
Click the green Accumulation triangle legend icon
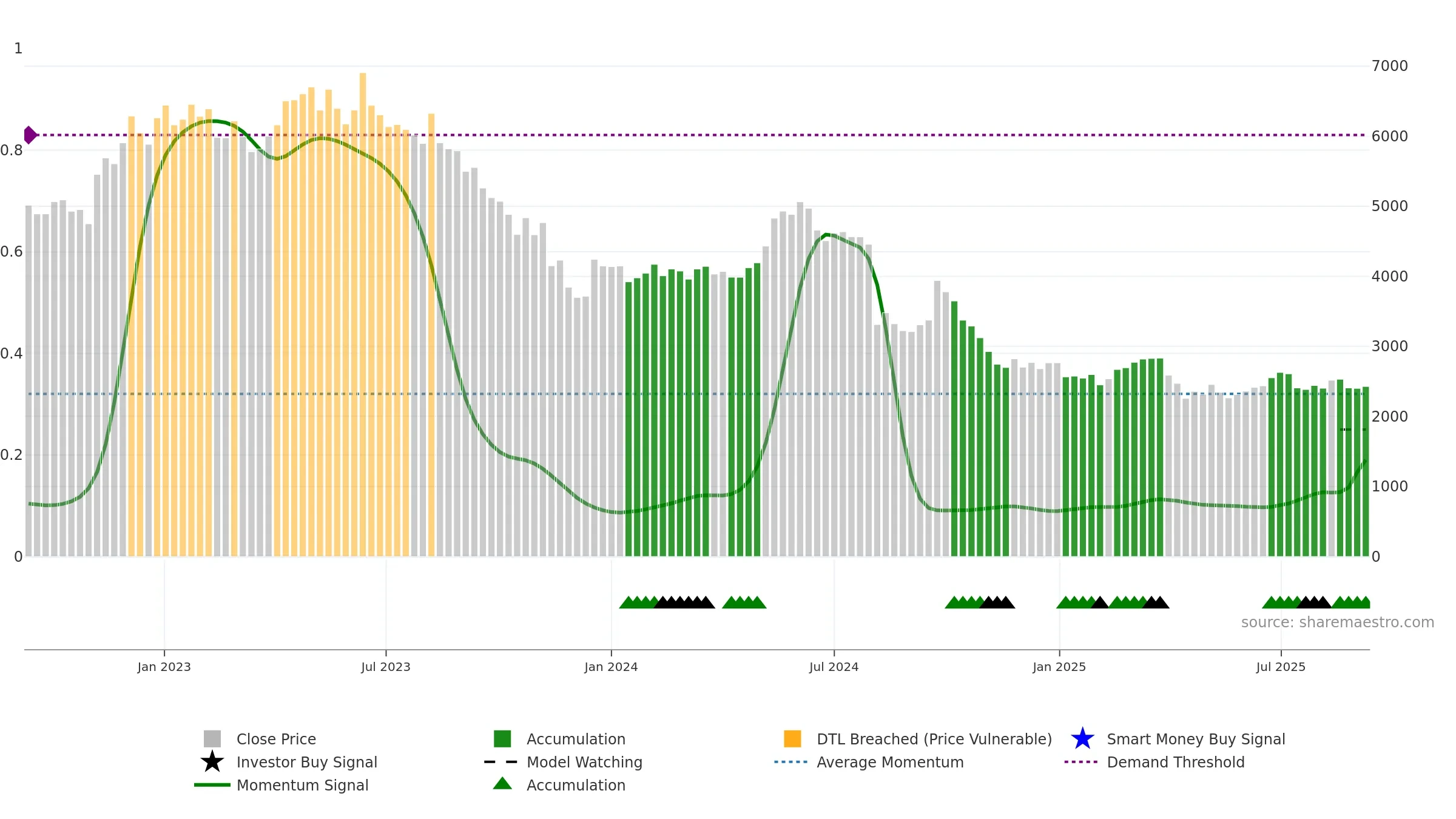tap(502, 784)
